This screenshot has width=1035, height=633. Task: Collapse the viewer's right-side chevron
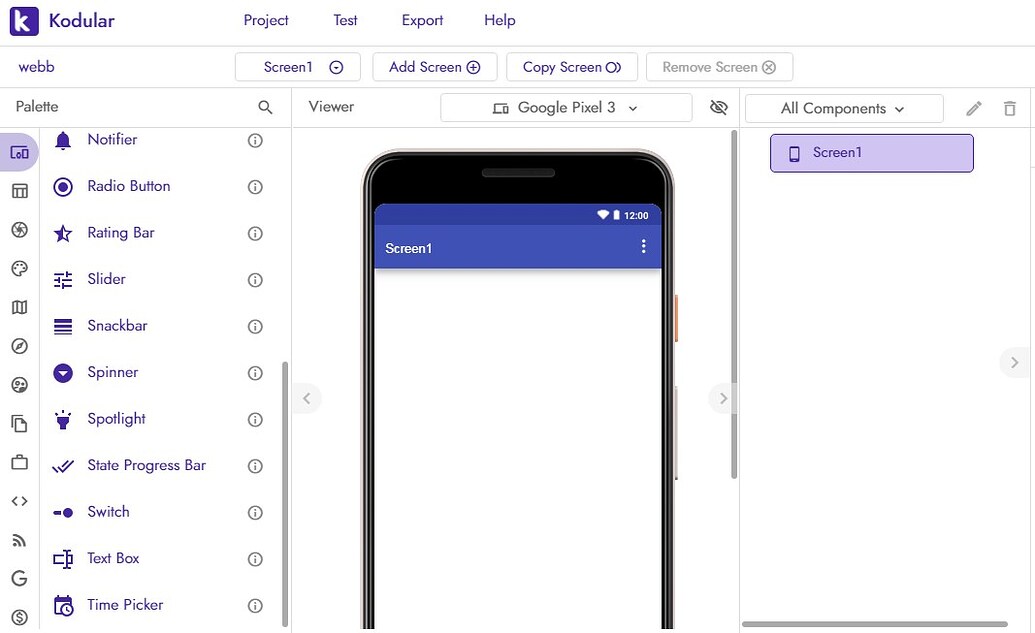click(723, 398)
